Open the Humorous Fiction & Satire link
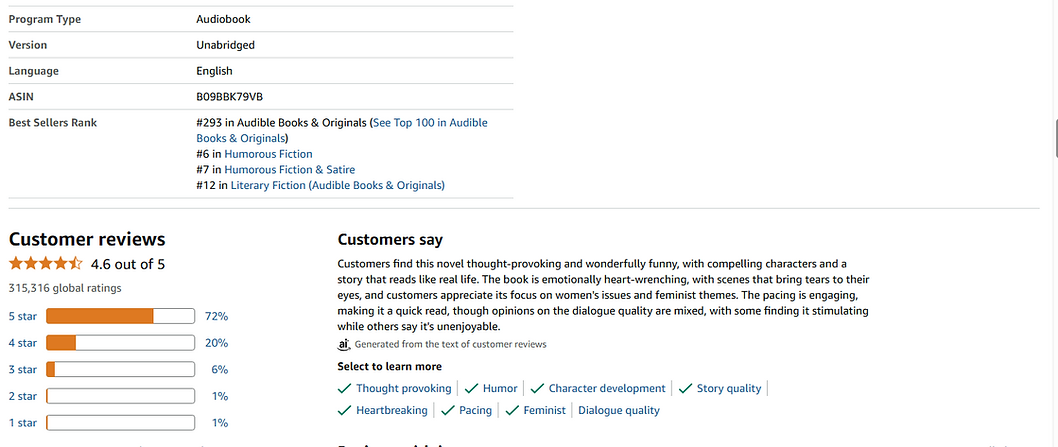The image size is (1058, 447). [289, 170]
